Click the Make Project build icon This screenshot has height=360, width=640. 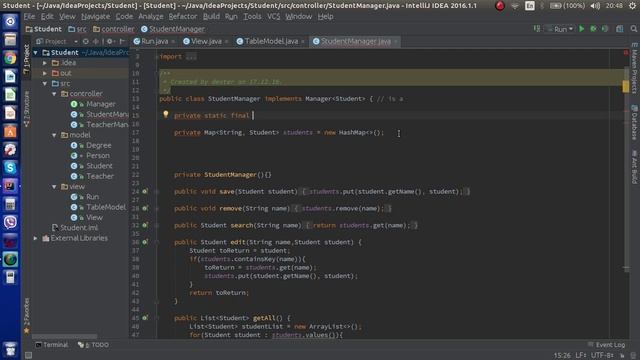[537, 29]
